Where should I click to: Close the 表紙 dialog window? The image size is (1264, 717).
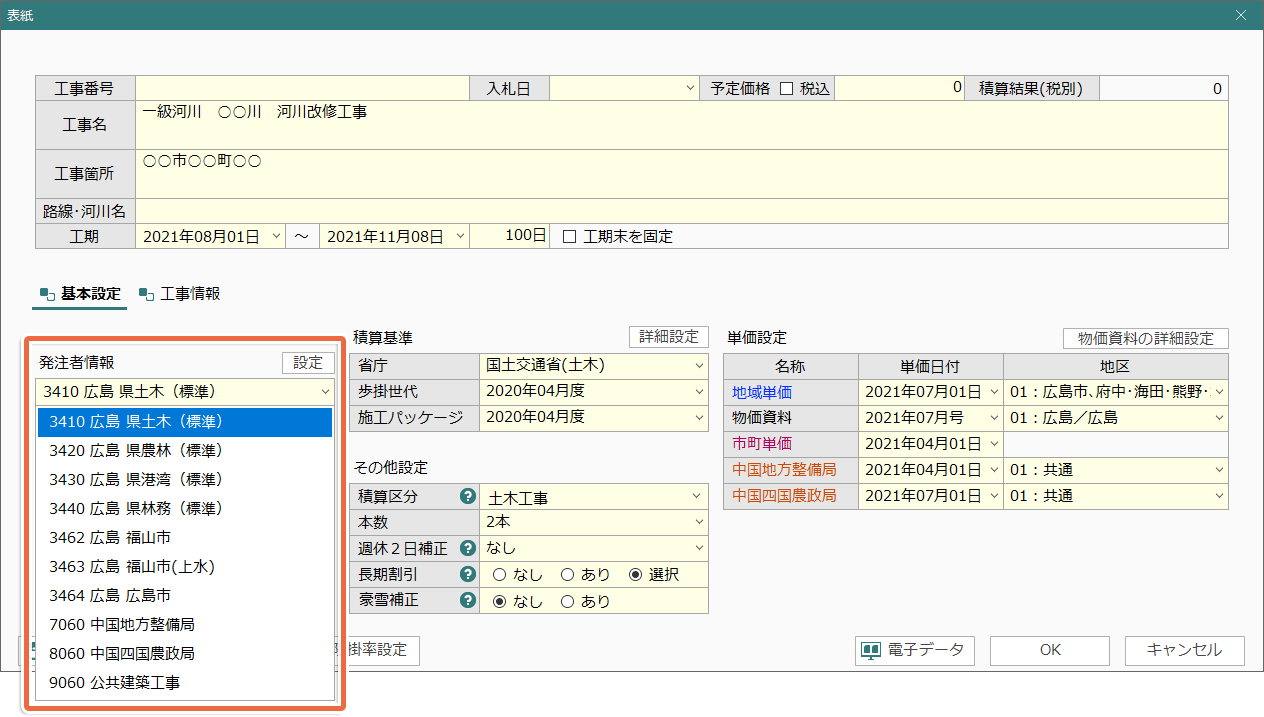(x=1241, y=15)
